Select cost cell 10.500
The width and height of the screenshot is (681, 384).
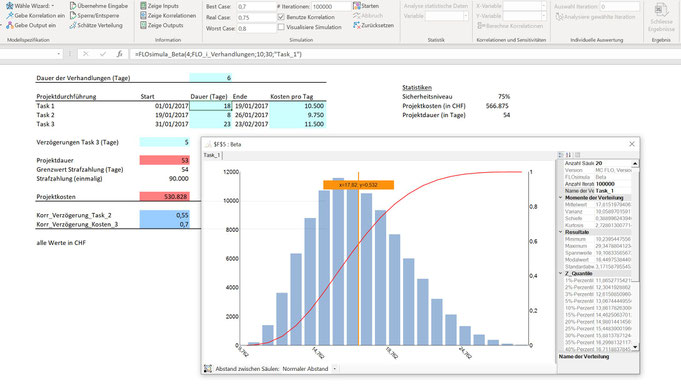[x=298, y=106]
